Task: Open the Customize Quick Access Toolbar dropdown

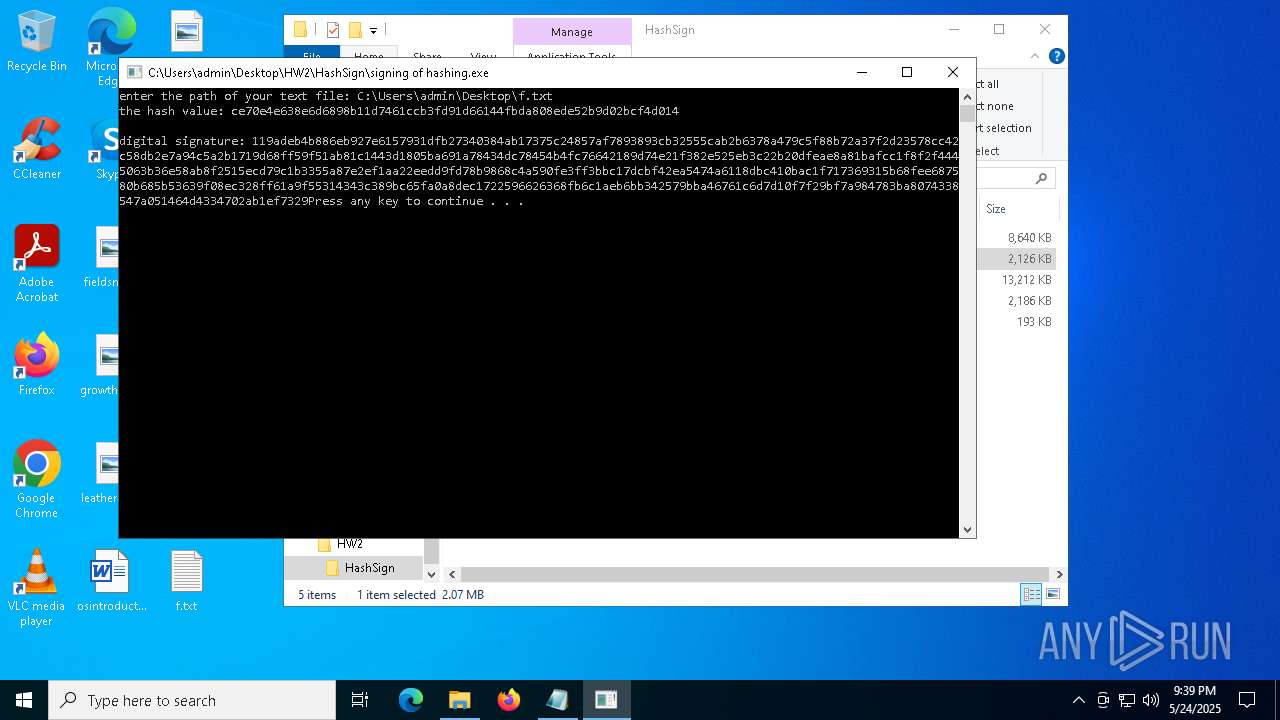Action: point(373,31)
